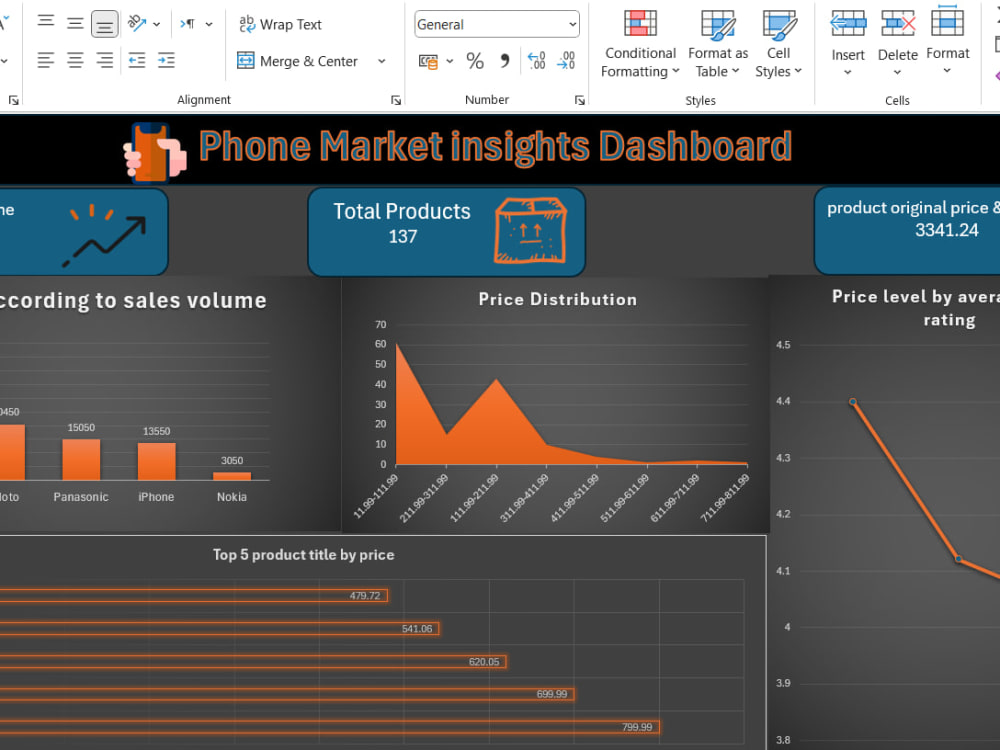1000x750 pixels.
Task: Open the General number format combo box
Action: point(497,24)
